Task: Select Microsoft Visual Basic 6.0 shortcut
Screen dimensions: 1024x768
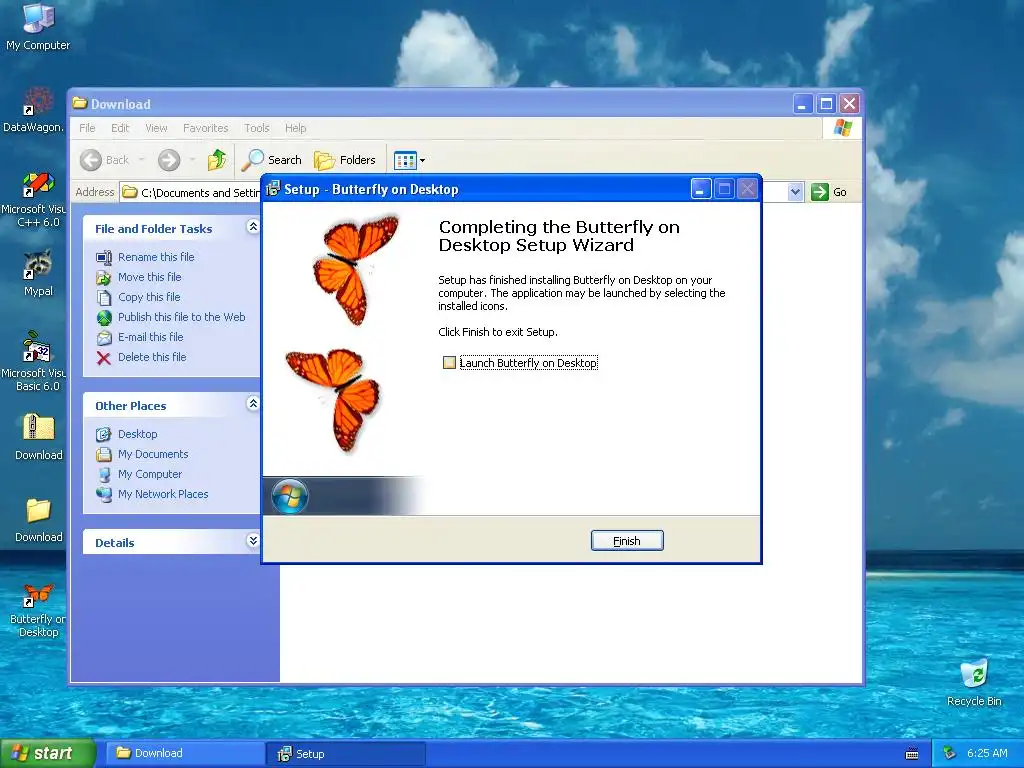Action: [x=34, y=362]
